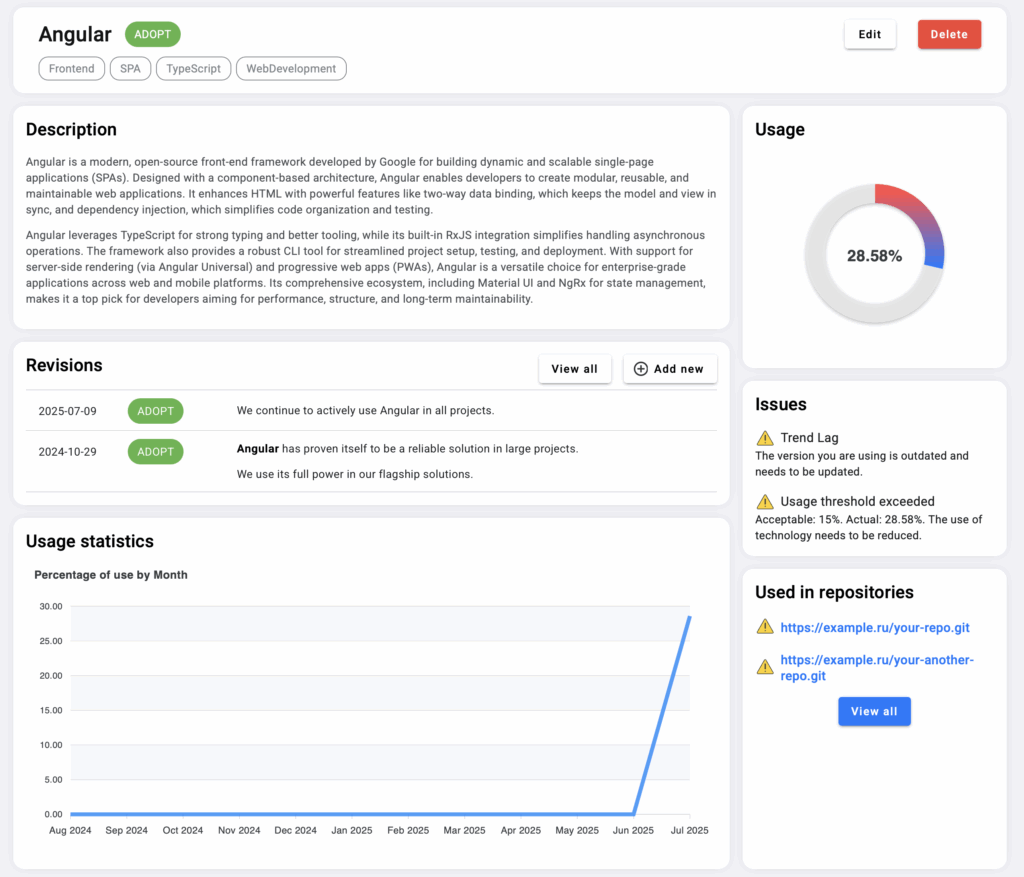Image resolution: width=1024 pixels, height=877 pixels.
Task: Delete the Angular technology entry
Action: [x=949, y=35]
